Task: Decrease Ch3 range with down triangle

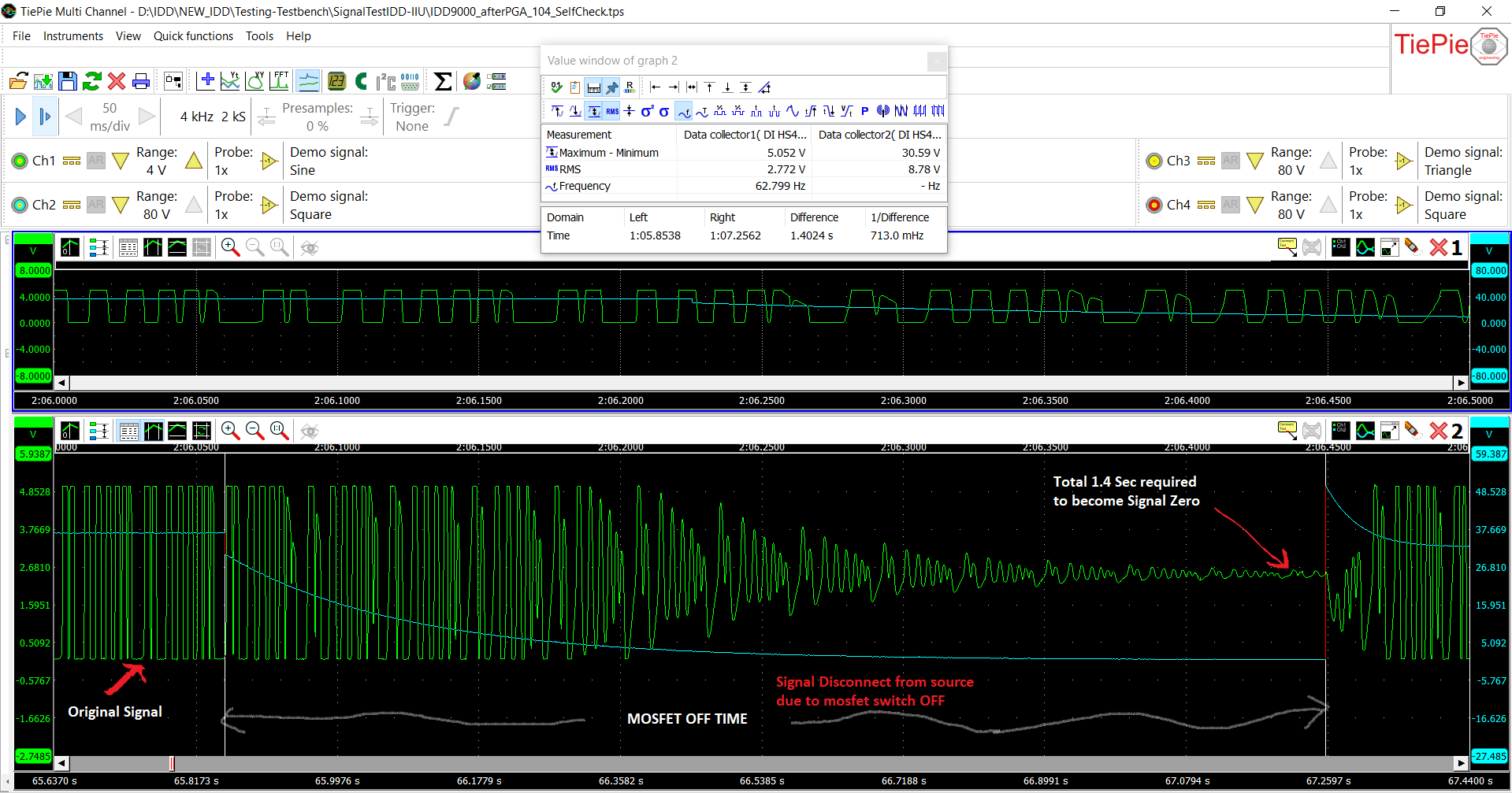Action: pos(1255,161)
